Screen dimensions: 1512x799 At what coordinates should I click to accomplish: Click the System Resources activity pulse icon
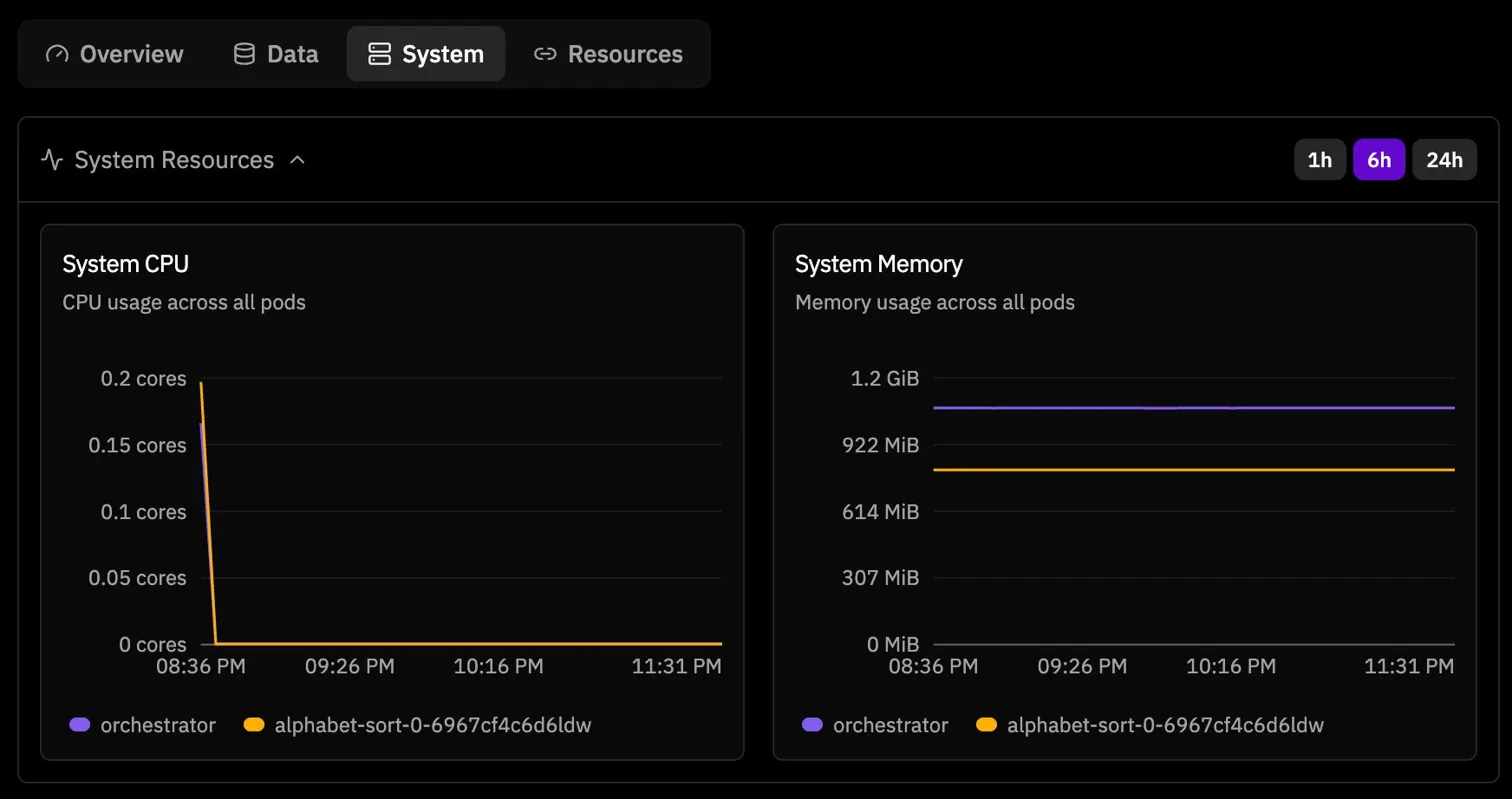52,160
